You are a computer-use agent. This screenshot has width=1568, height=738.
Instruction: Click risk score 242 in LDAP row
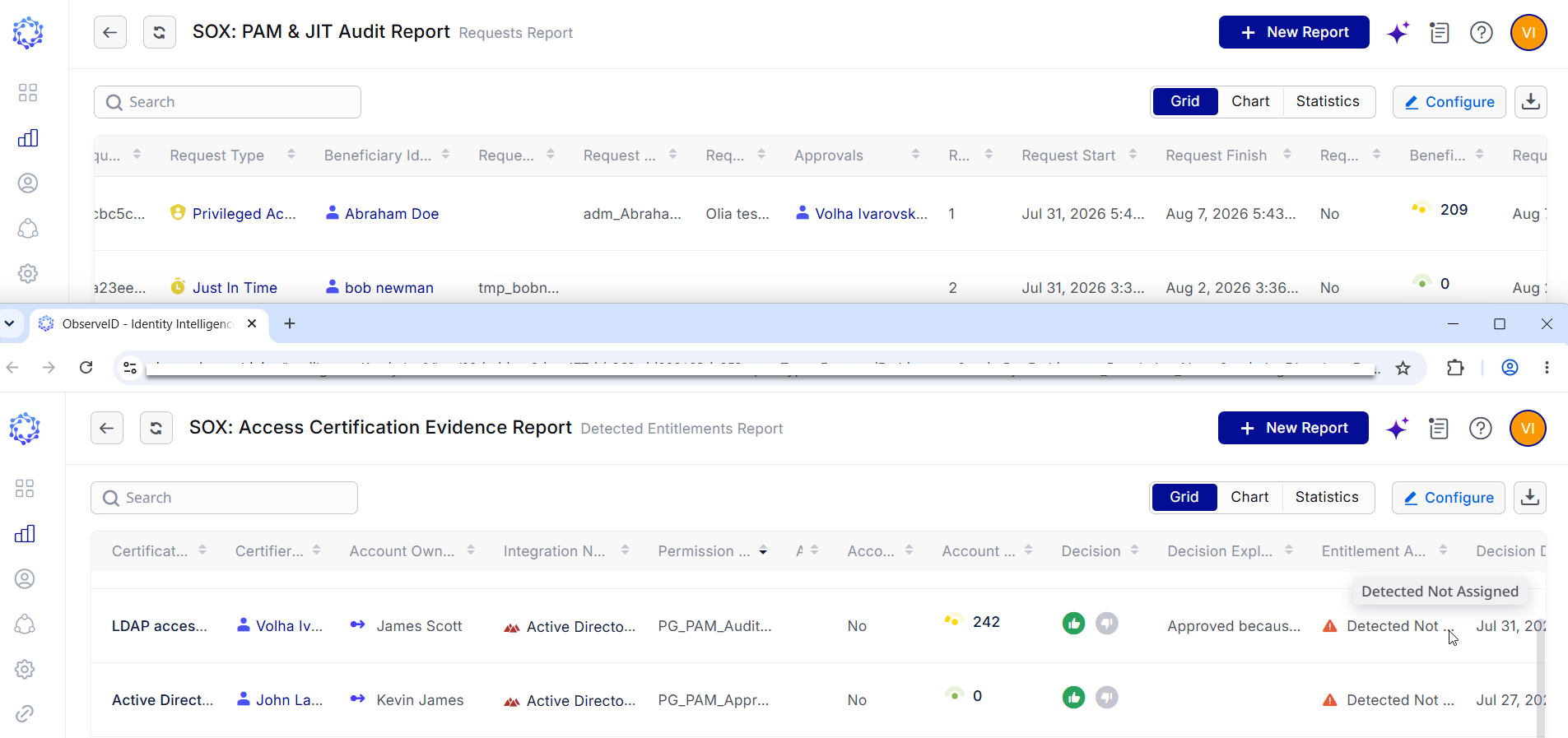pos(986,622)
